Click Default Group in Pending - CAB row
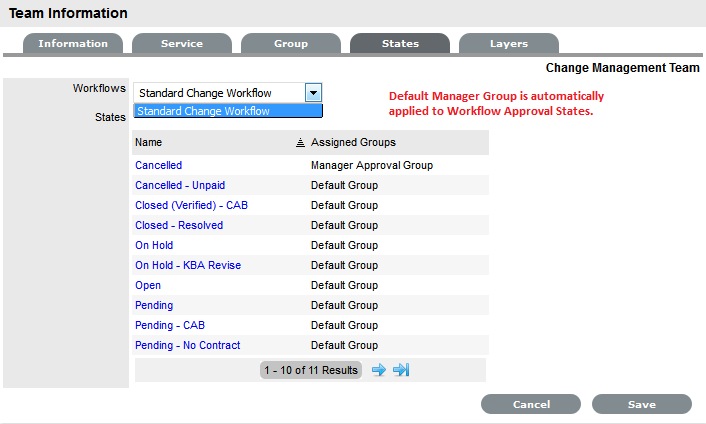706x424 pixels. click(344, 325)
